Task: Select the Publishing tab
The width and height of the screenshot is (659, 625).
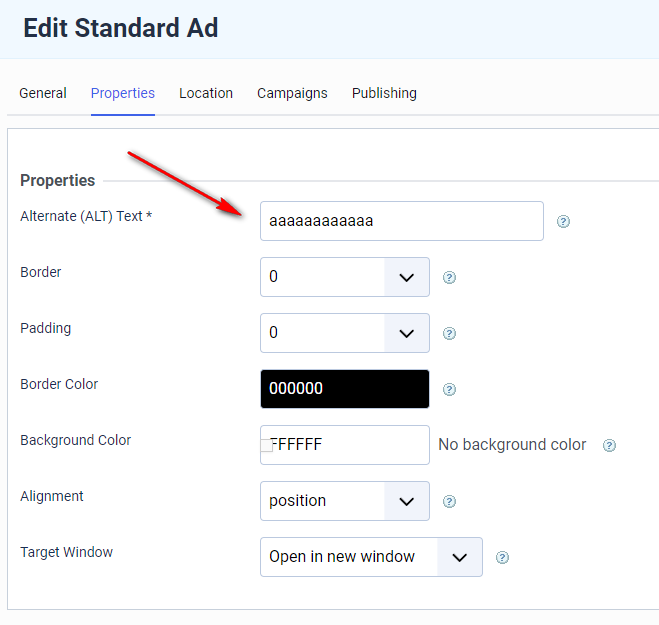Action: (384, 93)
